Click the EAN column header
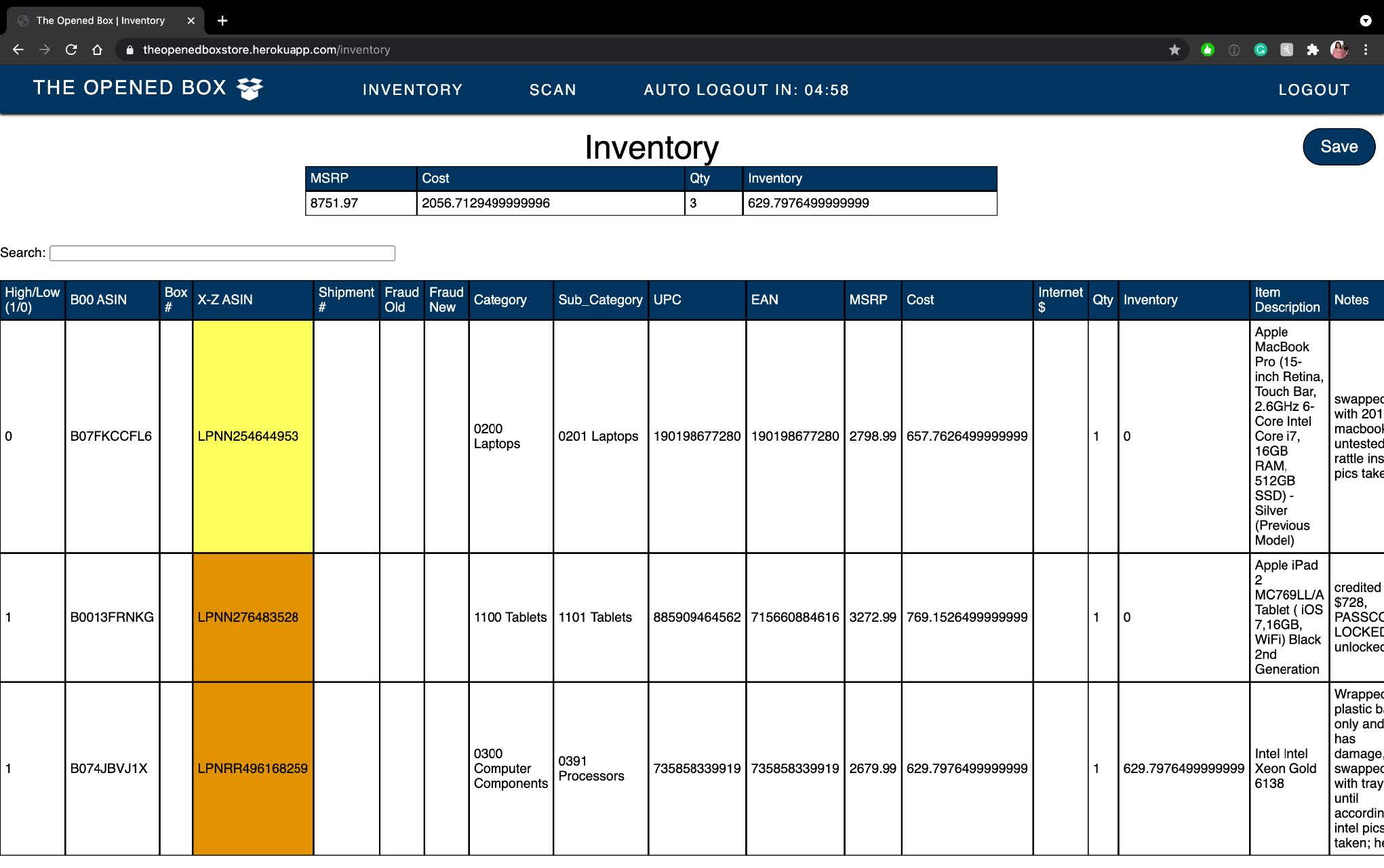 coord(795,300)
